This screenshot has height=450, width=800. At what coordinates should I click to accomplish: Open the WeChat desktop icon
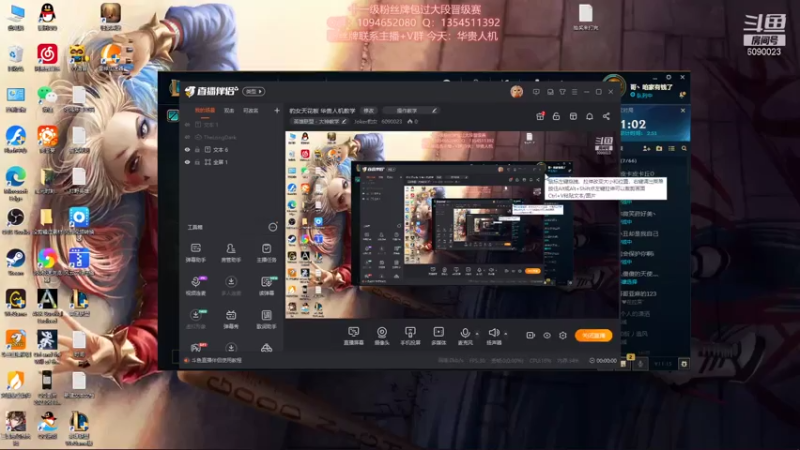coord(47,98)
